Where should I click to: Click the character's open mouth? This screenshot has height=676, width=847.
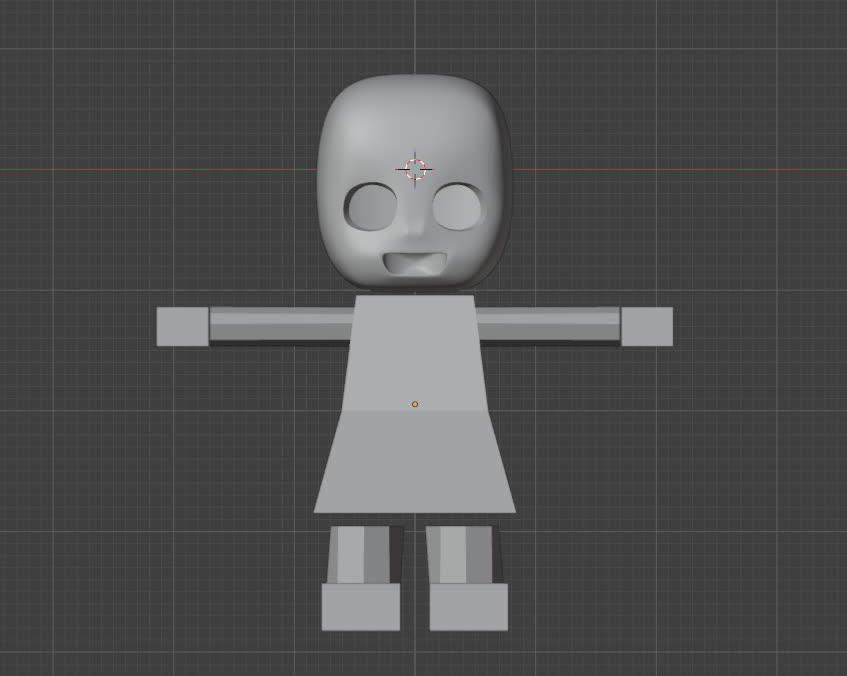click(417, 264)
